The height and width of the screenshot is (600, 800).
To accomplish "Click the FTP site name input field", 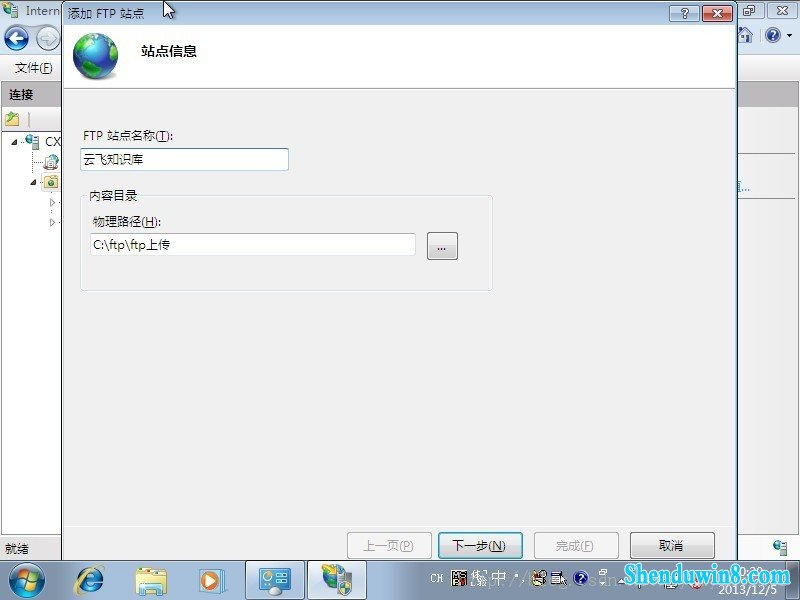I will [184, 160].
